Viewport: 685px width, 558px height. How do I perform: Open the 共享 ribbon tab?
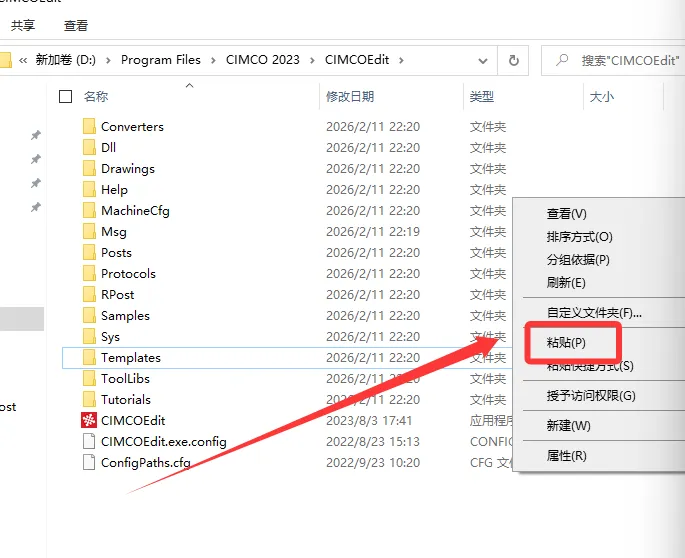coord(23,25)
